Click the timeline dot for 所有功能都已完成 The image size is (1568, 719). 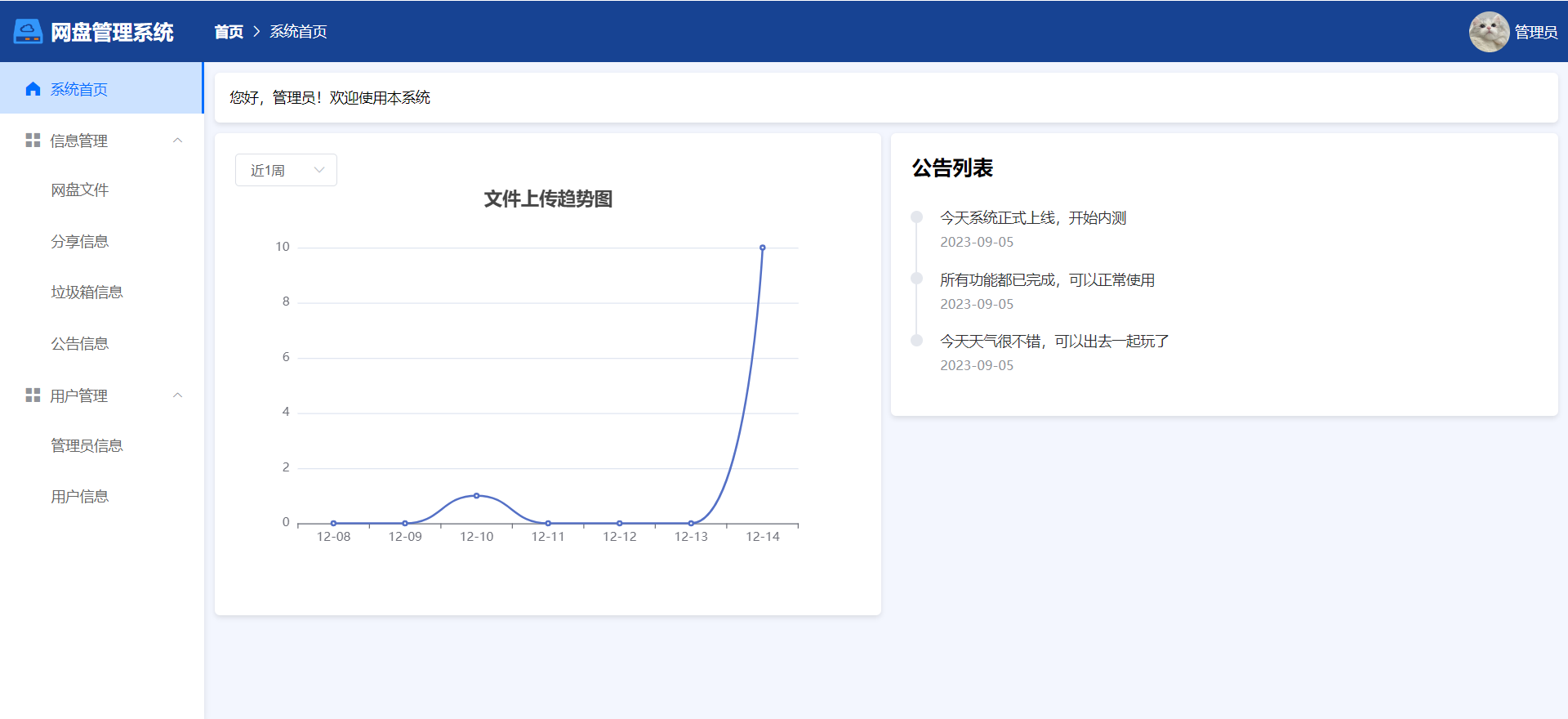tap(916, 279)
